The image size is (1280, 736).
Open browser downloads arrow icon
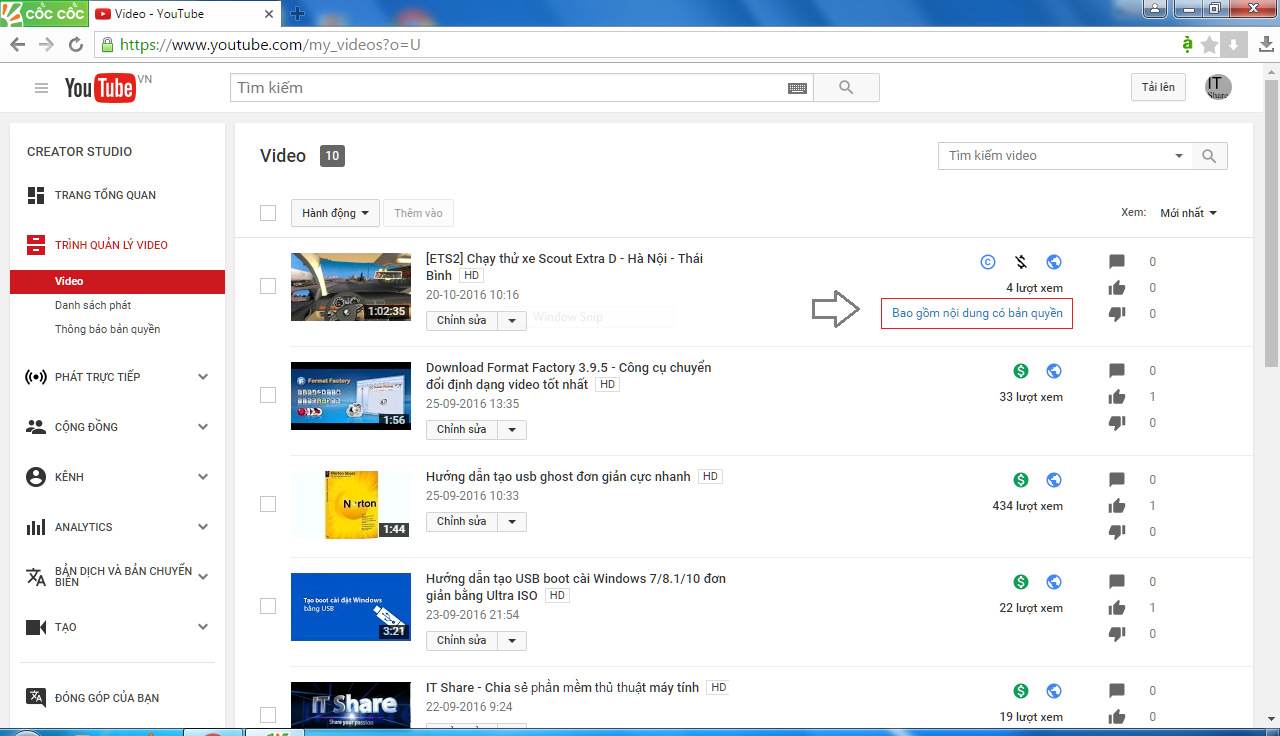coord(1266,45)
